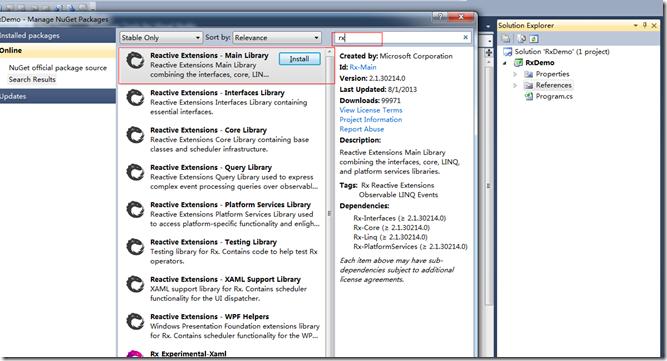
Task: Open the Stable Only dropdown
Action: 160,37
